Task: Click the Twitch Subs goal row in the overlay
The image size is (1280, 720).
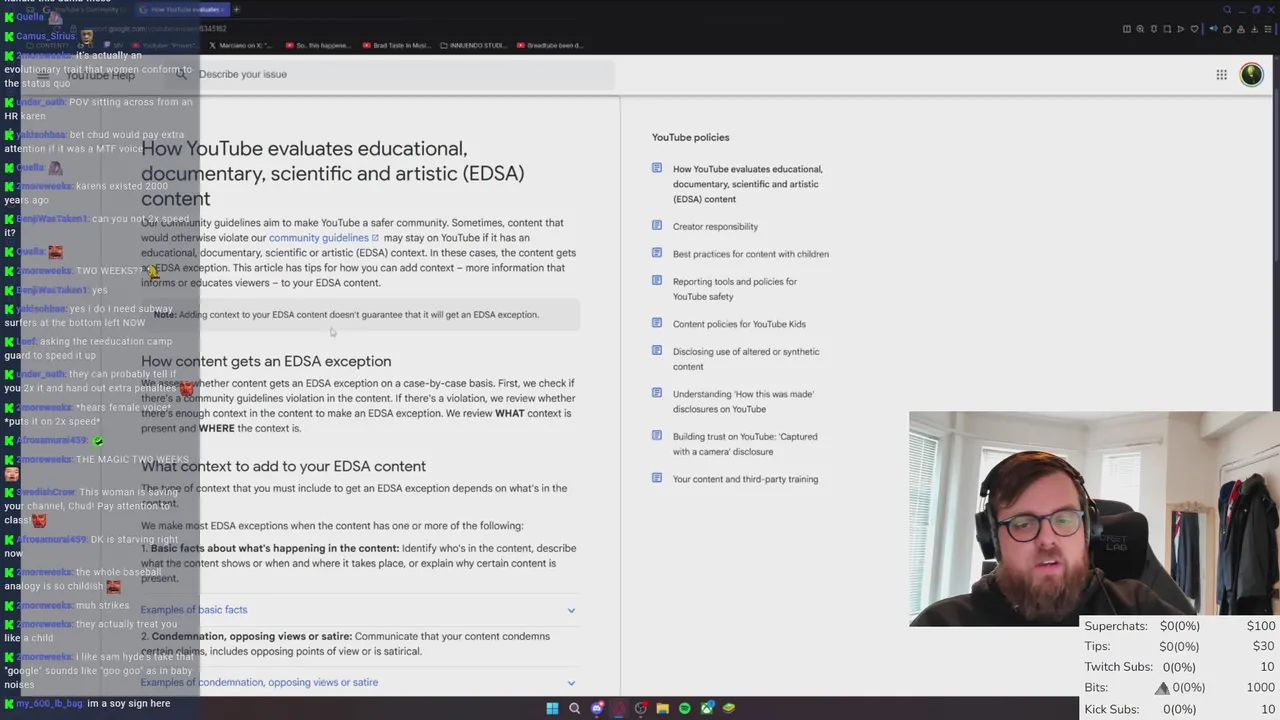Action: tap(1179, 667)
